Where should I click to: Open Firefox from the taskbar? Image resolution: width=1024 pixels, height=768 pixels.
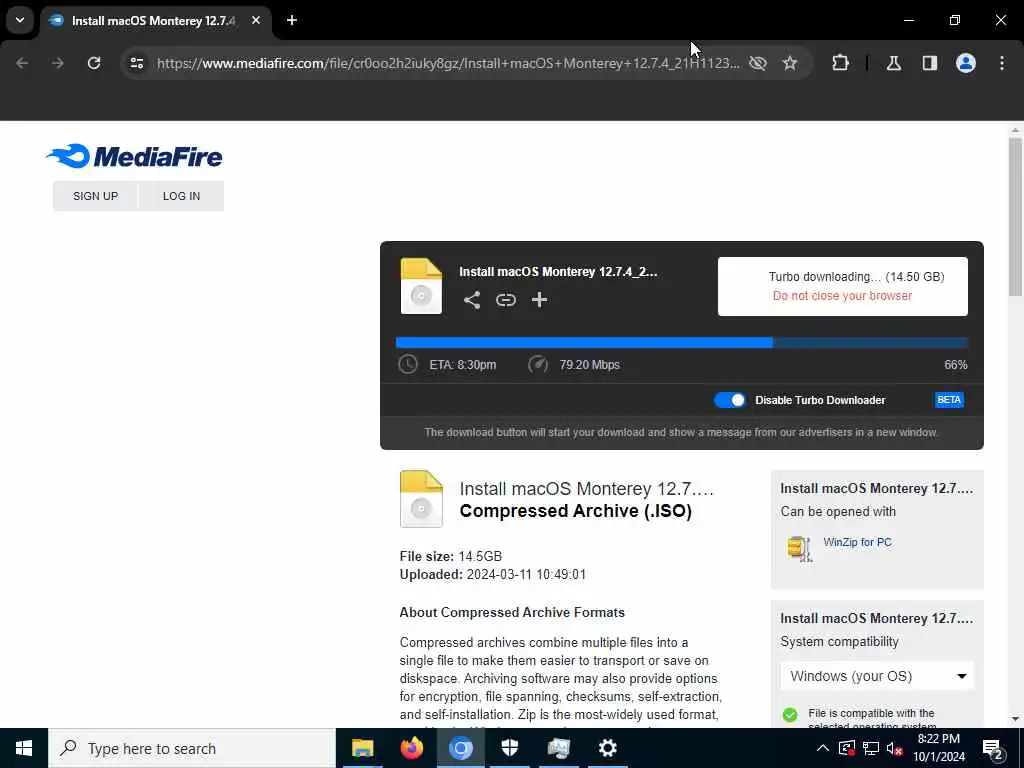(411, 748)
